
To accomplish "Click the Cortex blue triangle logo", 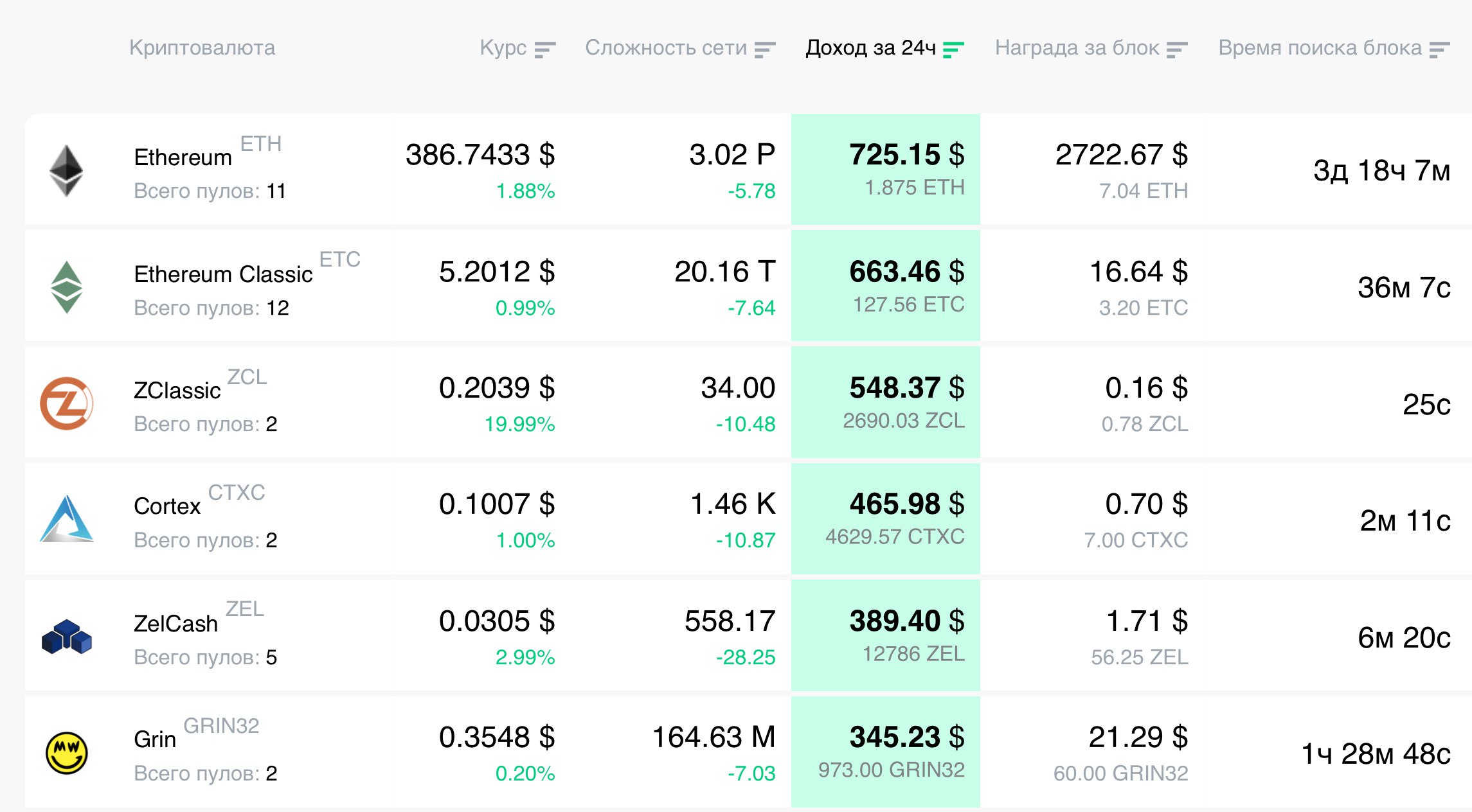I will [67, 519].
